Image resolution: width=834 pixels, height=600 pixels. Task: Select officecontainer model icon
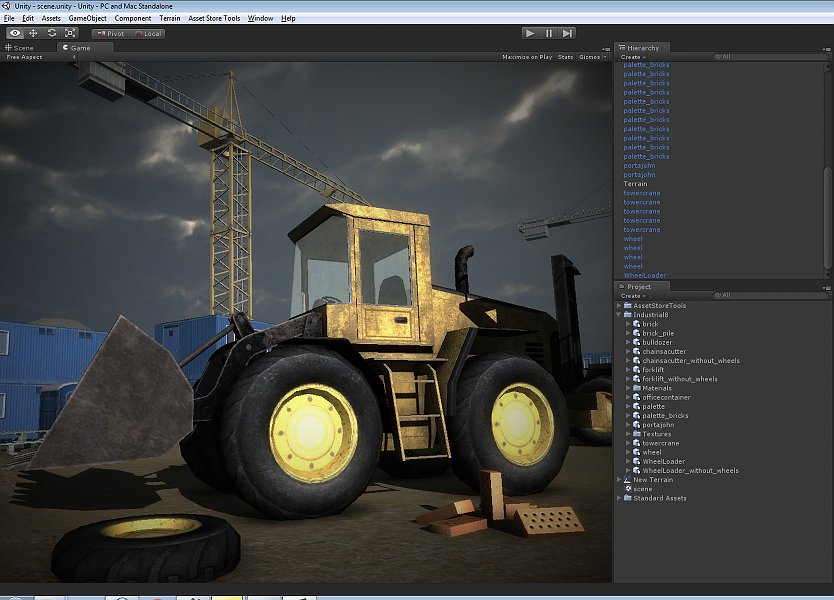(636, 397)
